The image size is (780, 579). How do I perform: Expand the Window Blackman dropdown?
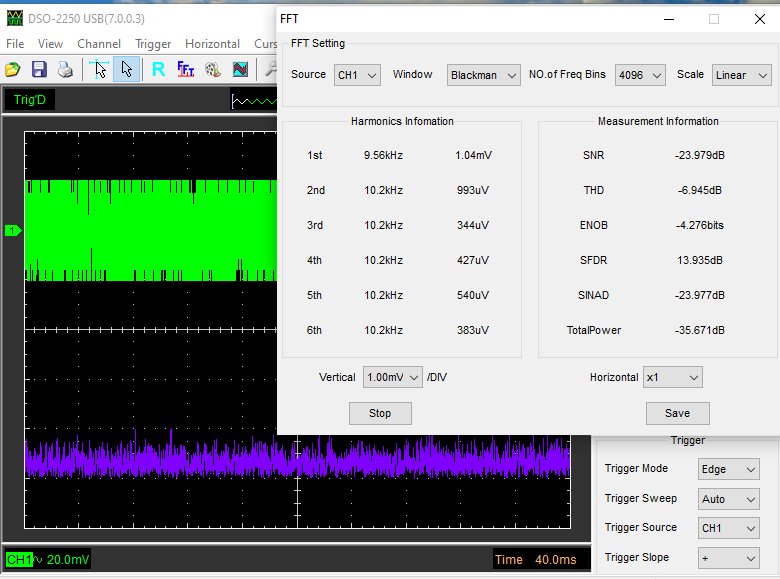483,75
